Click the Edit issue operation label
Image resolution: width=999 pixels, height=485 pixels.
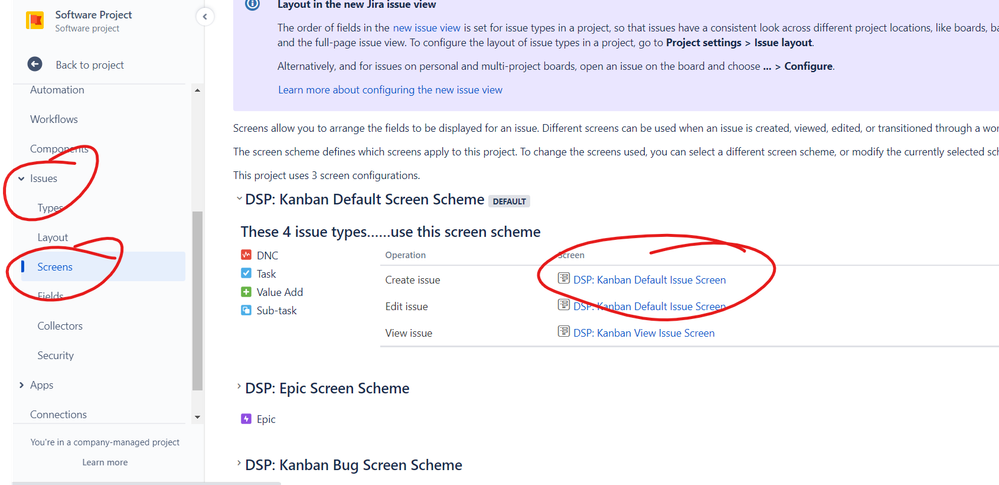[406, 307]
